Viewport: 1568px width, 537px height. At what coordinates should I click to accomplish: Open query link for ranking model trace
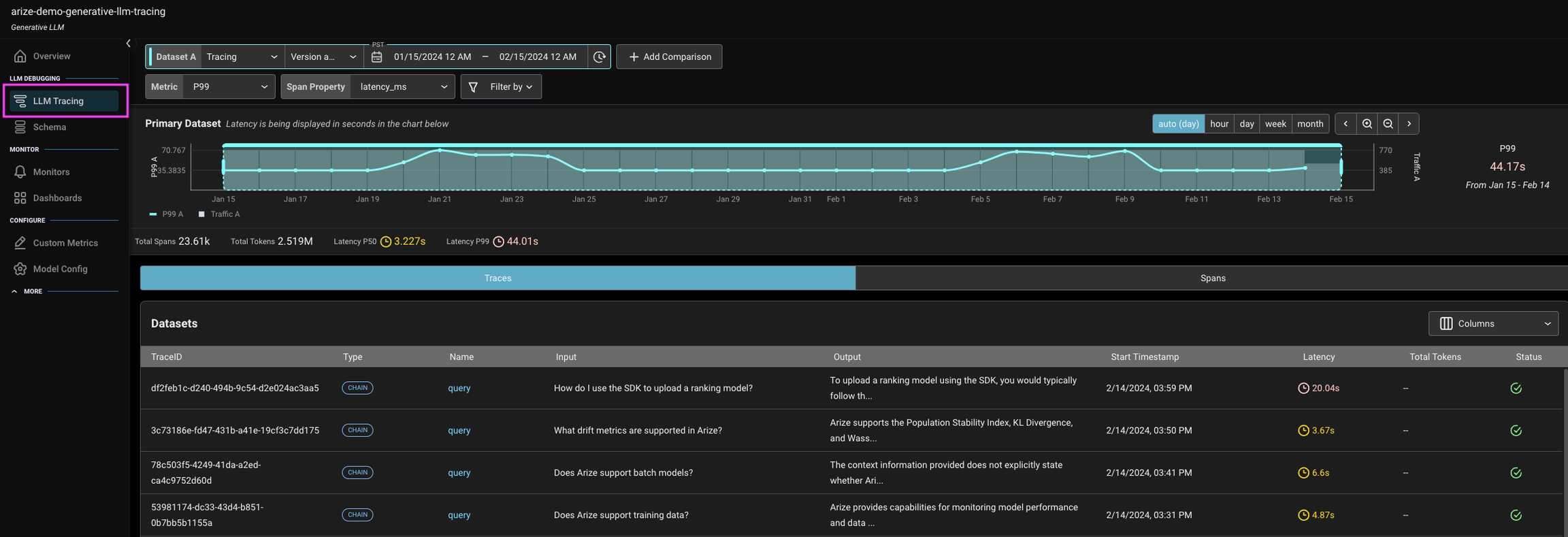pyautogui.click(x=459, y=388)
